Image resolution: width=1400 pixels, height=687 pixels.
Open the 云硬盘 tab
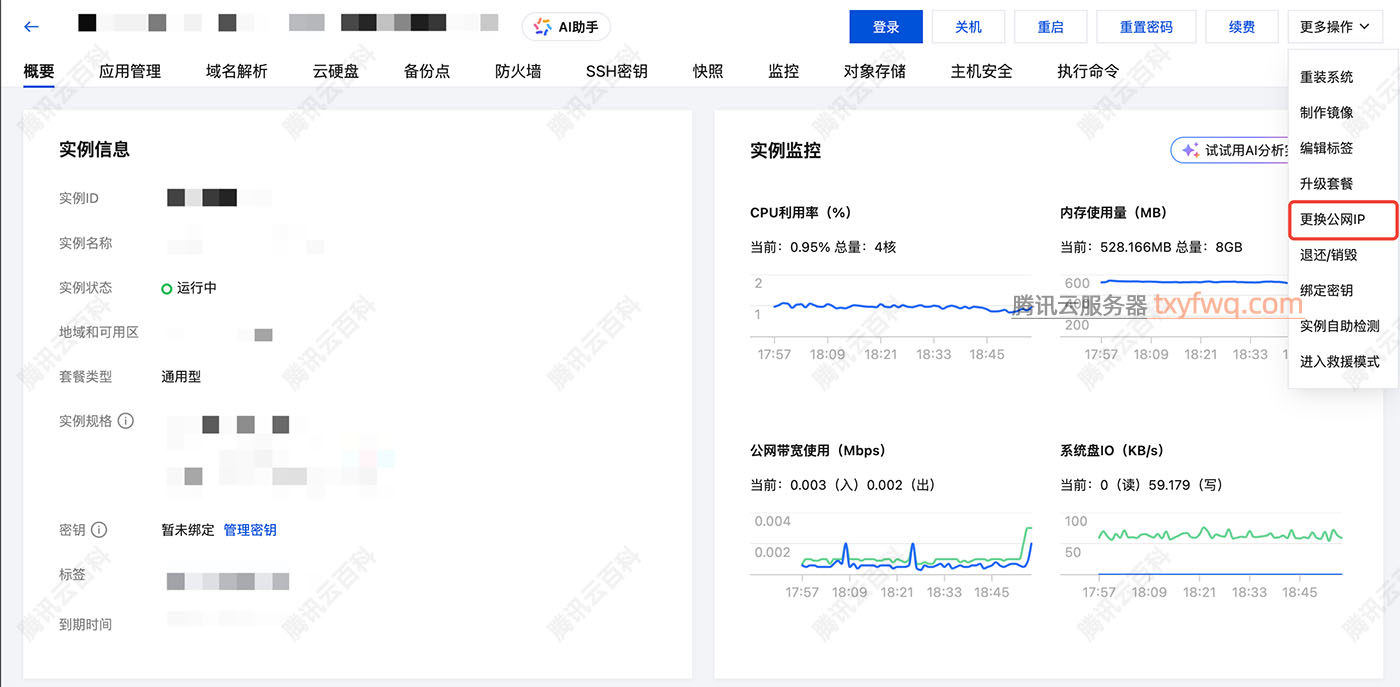pyautogui.click(x=335, y=71)
